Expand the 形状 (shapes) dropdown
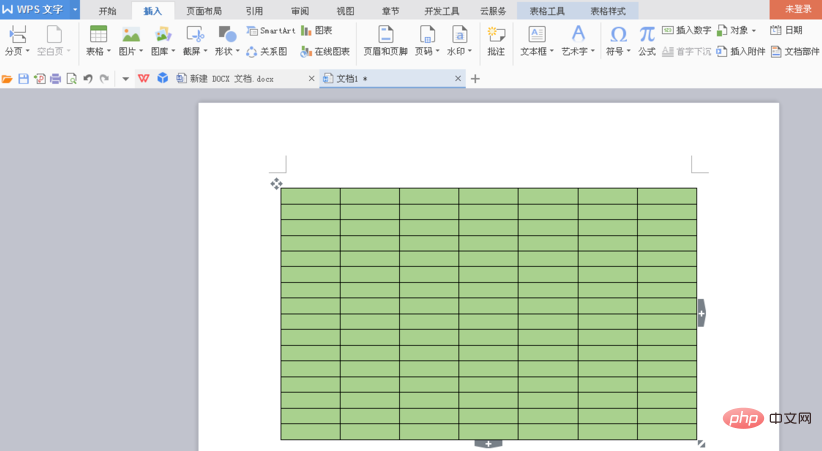Image resolution: width=822 pixels, height=451 pixels. pyautogui.click(x=228, y=51)
